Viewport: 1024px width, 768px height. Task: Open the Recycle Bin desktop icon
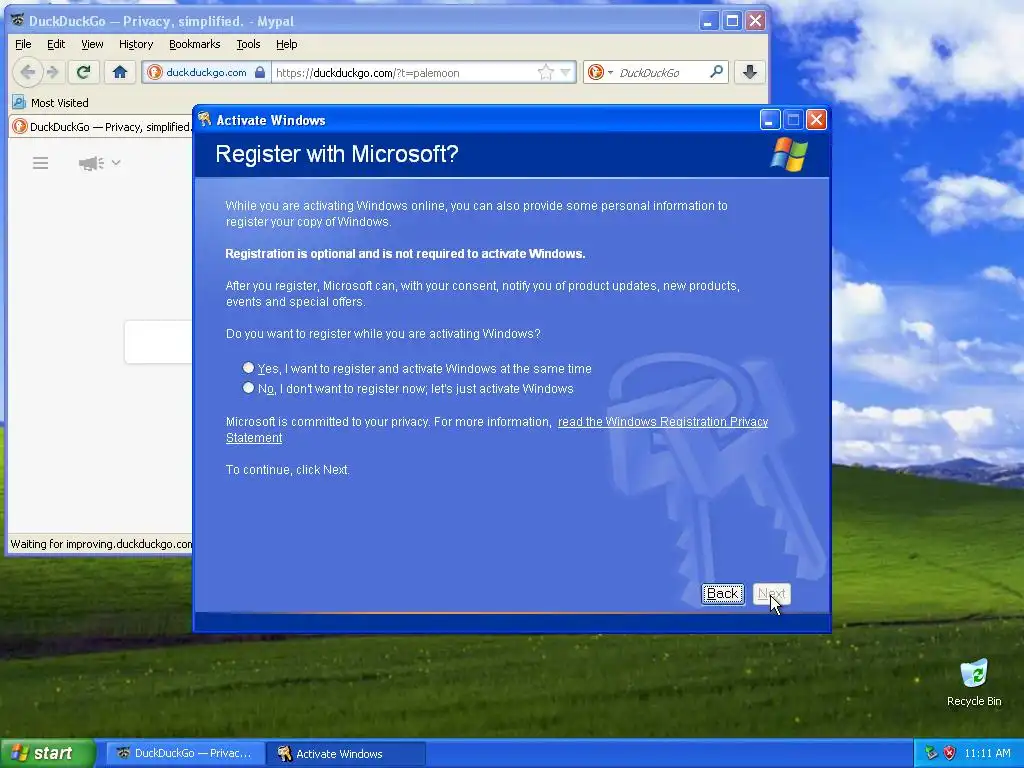pyautogui.click(x=974, y=682)
